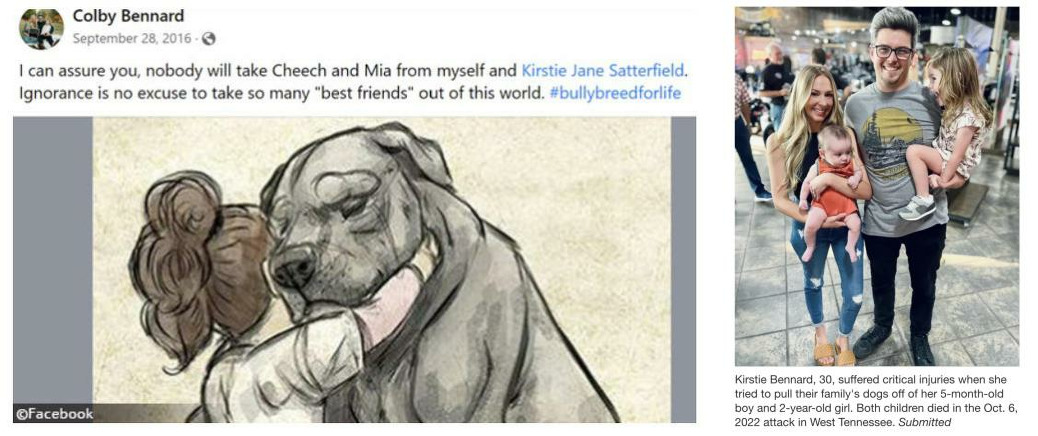The height and width of the screenshot is (436, 1038).
Task: Click the dog's nose in the drawing
Action: point(294,265)
